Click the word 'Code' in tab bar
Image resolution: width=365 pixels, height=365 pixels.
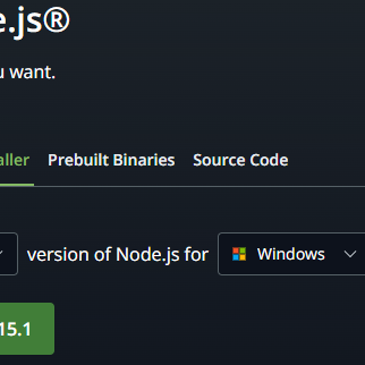269,160
